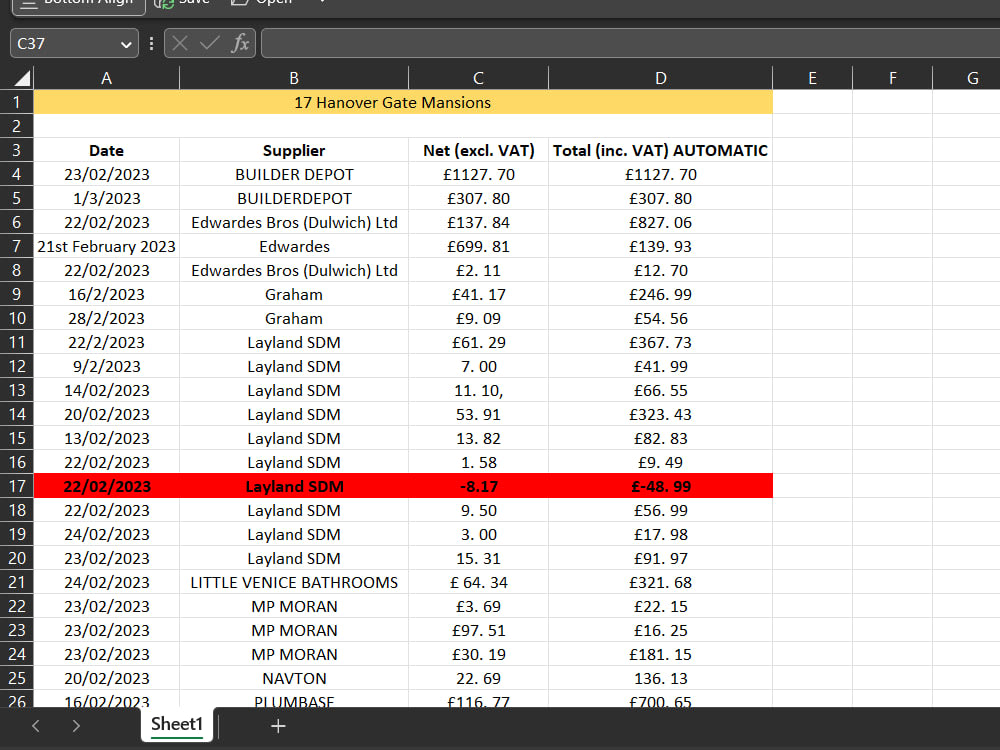
Task: Click the '21st February 2023' date cell
Action: pos(107,246)
